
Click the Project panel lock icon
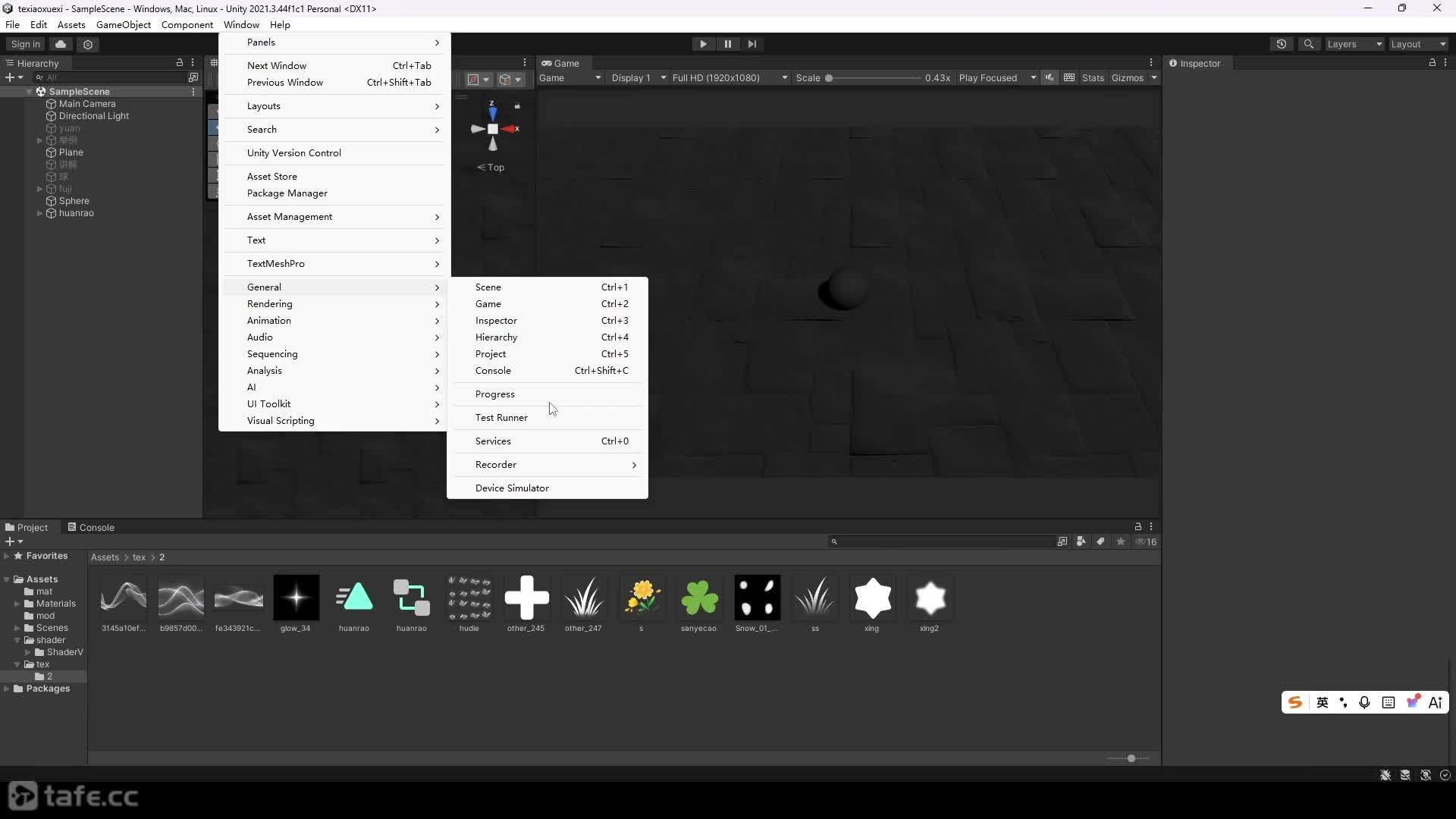pyautogui.click(x=1137, y=526)
